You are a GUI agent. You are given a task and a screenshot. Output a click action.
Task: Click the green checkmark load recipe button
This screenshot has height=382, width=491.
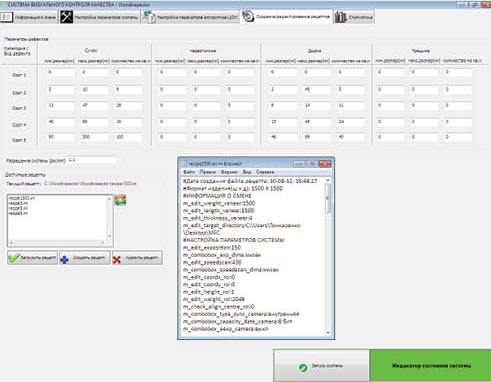click(32, 258)
